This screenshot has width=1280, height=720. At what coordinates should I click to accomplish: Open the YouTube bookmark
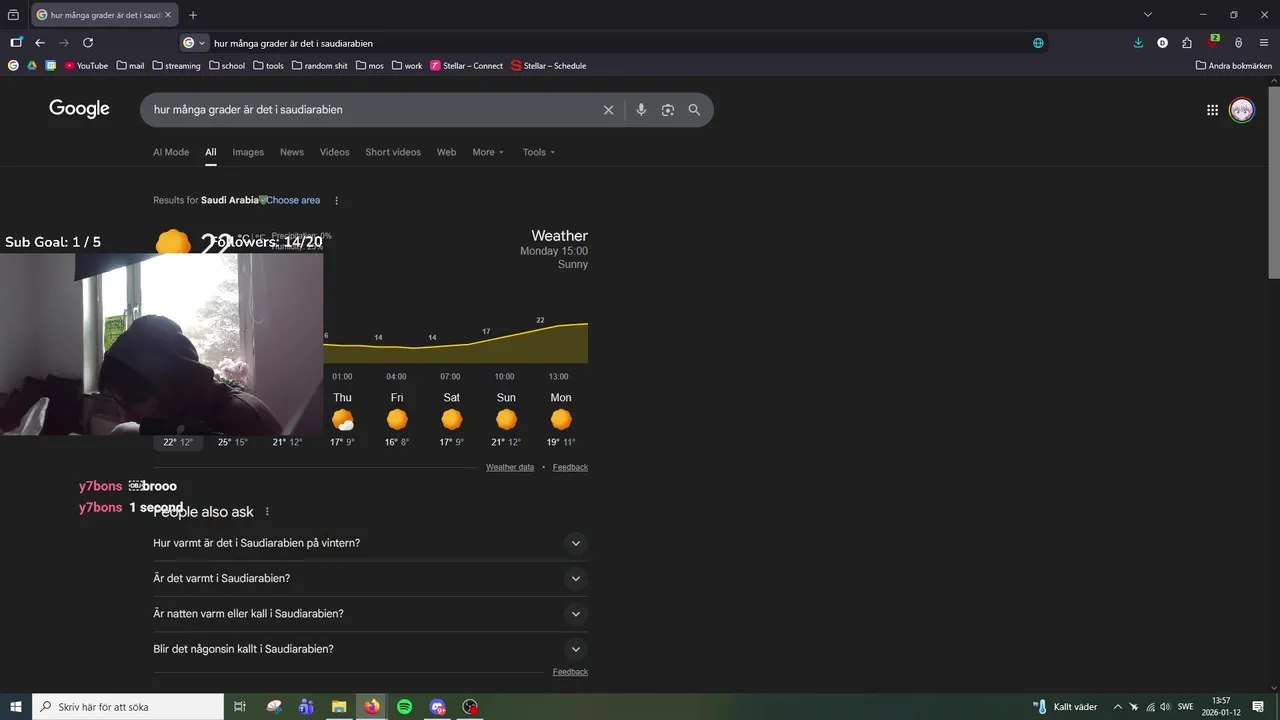86,66
